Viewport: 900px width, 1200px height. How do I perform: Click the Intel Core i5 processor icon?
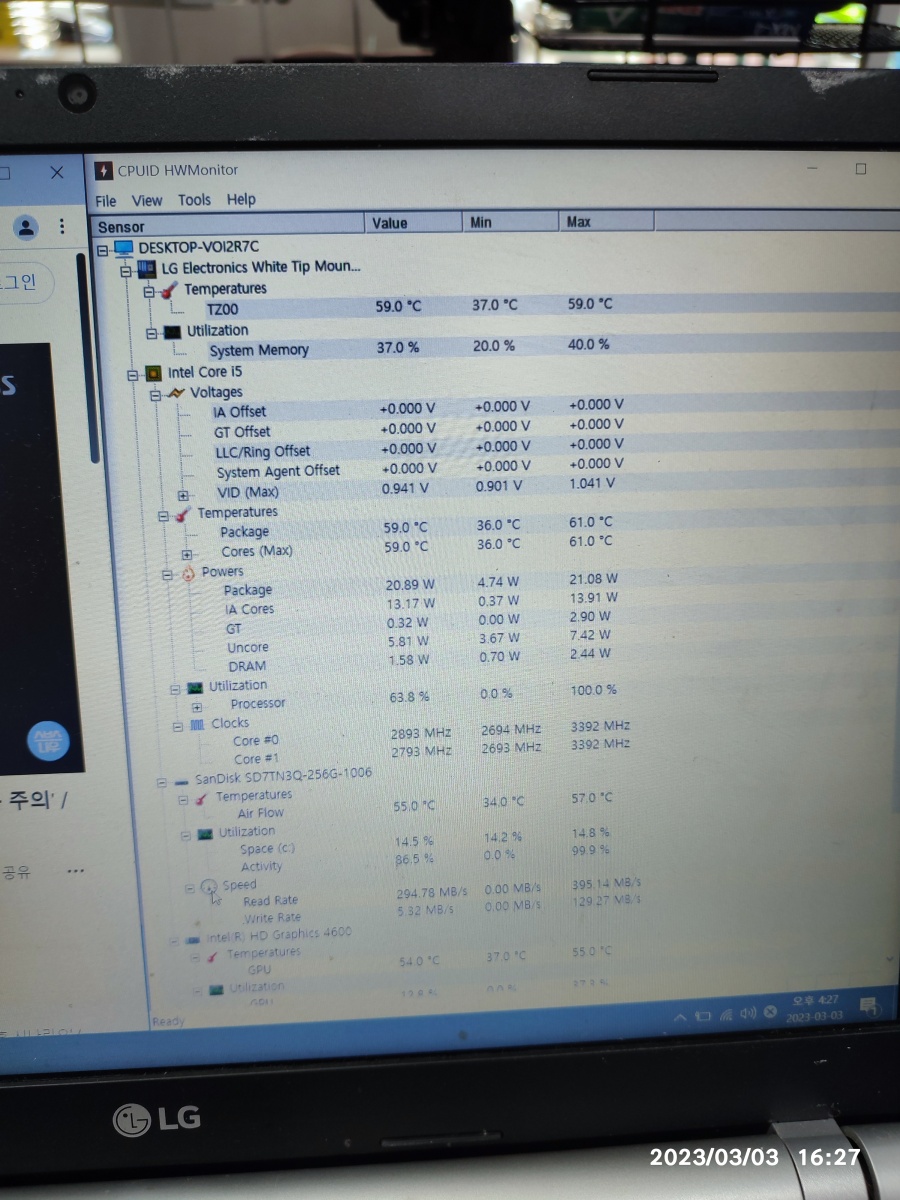(153, 373)
